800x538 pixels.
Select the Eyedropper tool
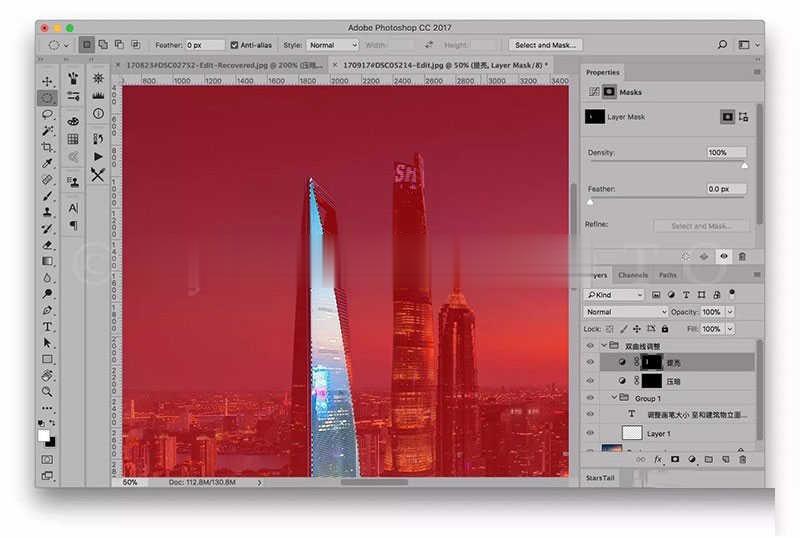pos(47,163)
